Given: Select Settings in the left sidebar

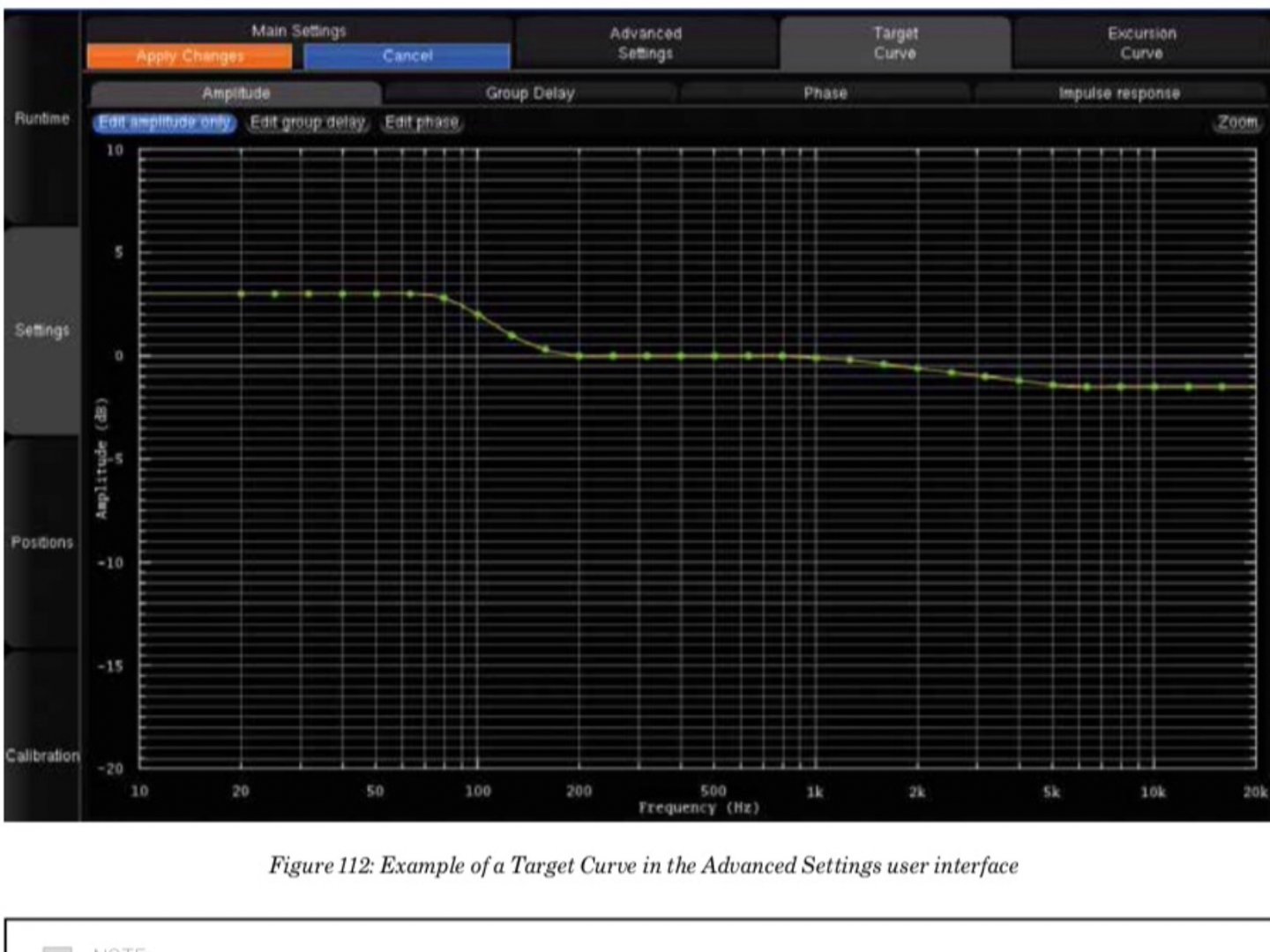Looking at the screenshot, I should point(41,331).
